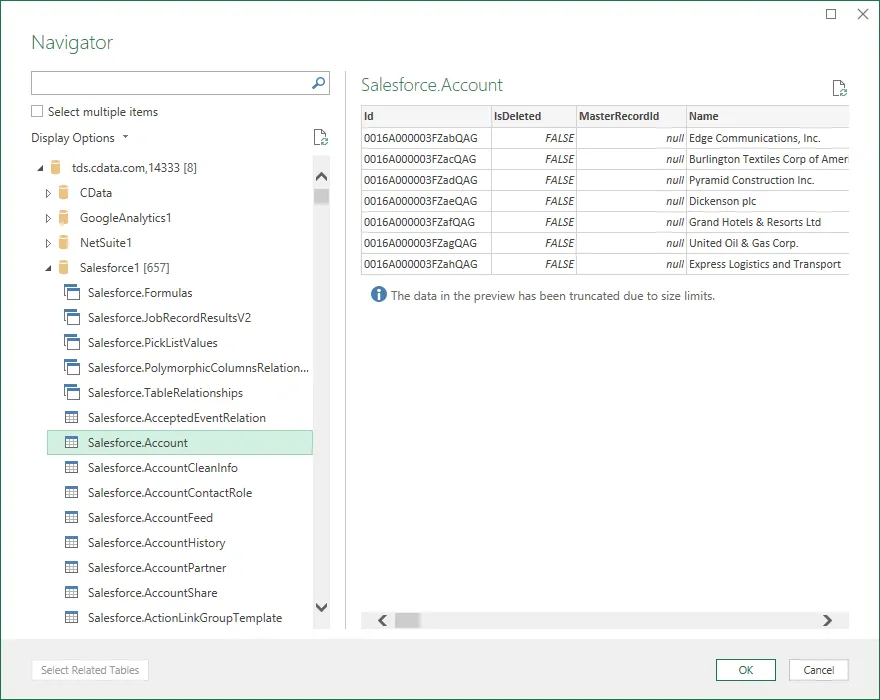This screenshot has width=880, height=700.
Task: Expand the GoogleAnalytics1 node
Action: click(x=48, y=217)
